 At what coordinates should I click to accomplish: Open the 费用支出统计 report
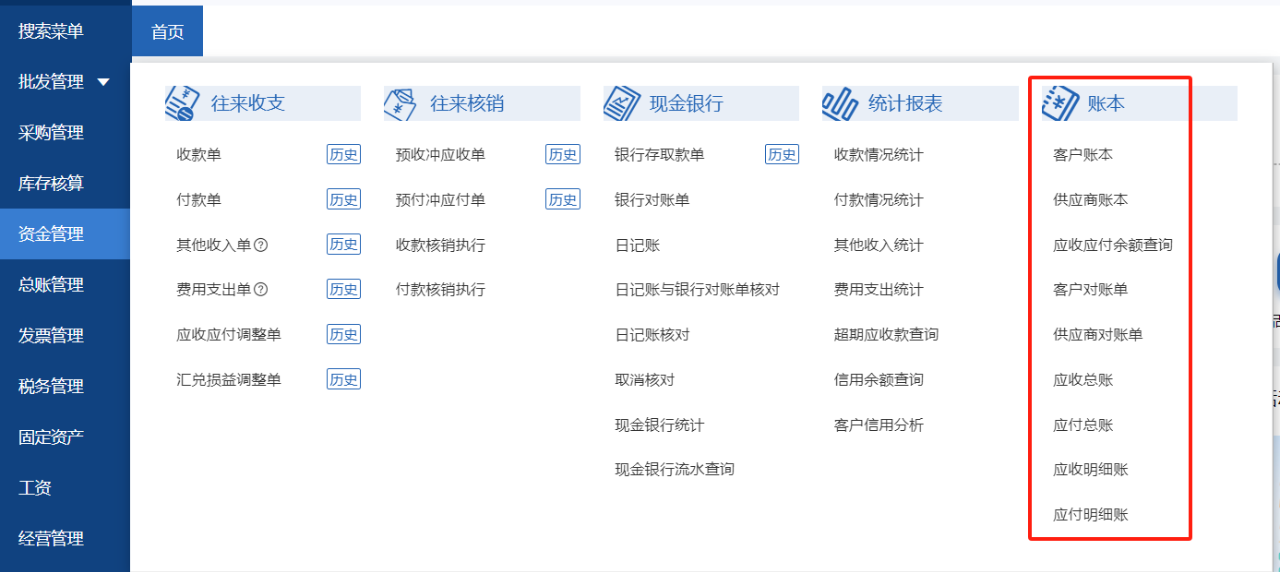point(879,290)
